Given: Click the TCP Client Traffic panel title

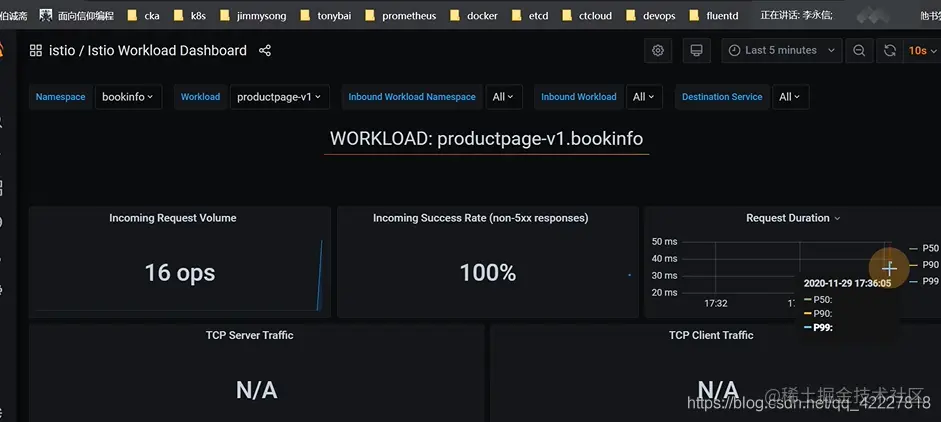Looking at the screenshot, I should point(711,335).
